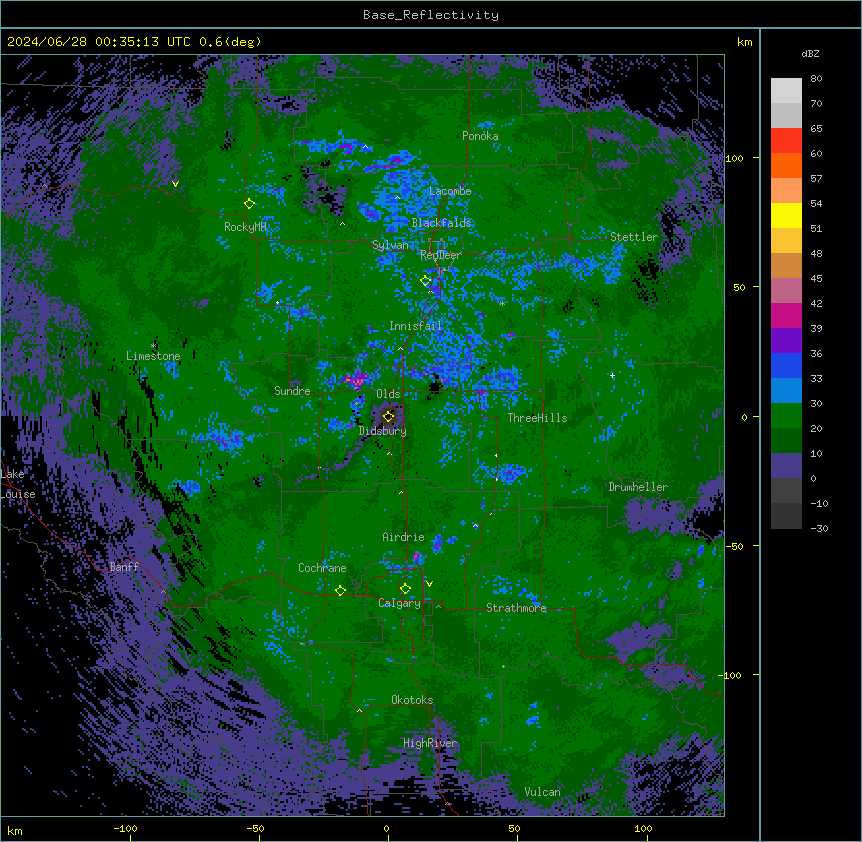Click the ThreeHills town label
This screenshot has height=842, width=862.
(537, 418)
